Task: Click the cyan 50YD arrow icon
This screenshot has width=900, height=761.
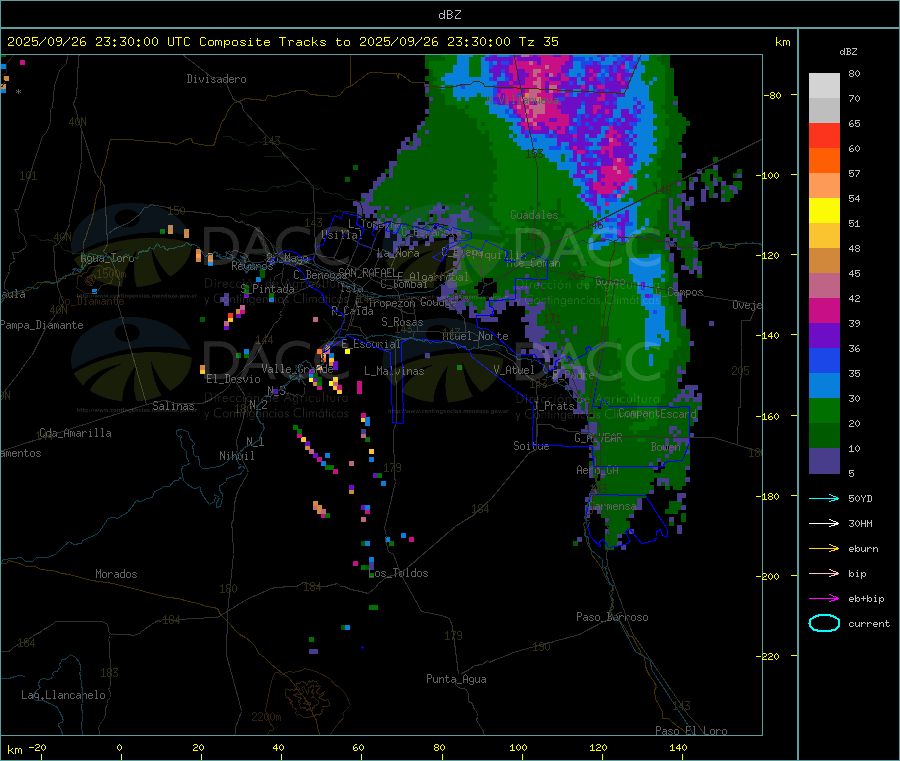Action: (824, 498)
